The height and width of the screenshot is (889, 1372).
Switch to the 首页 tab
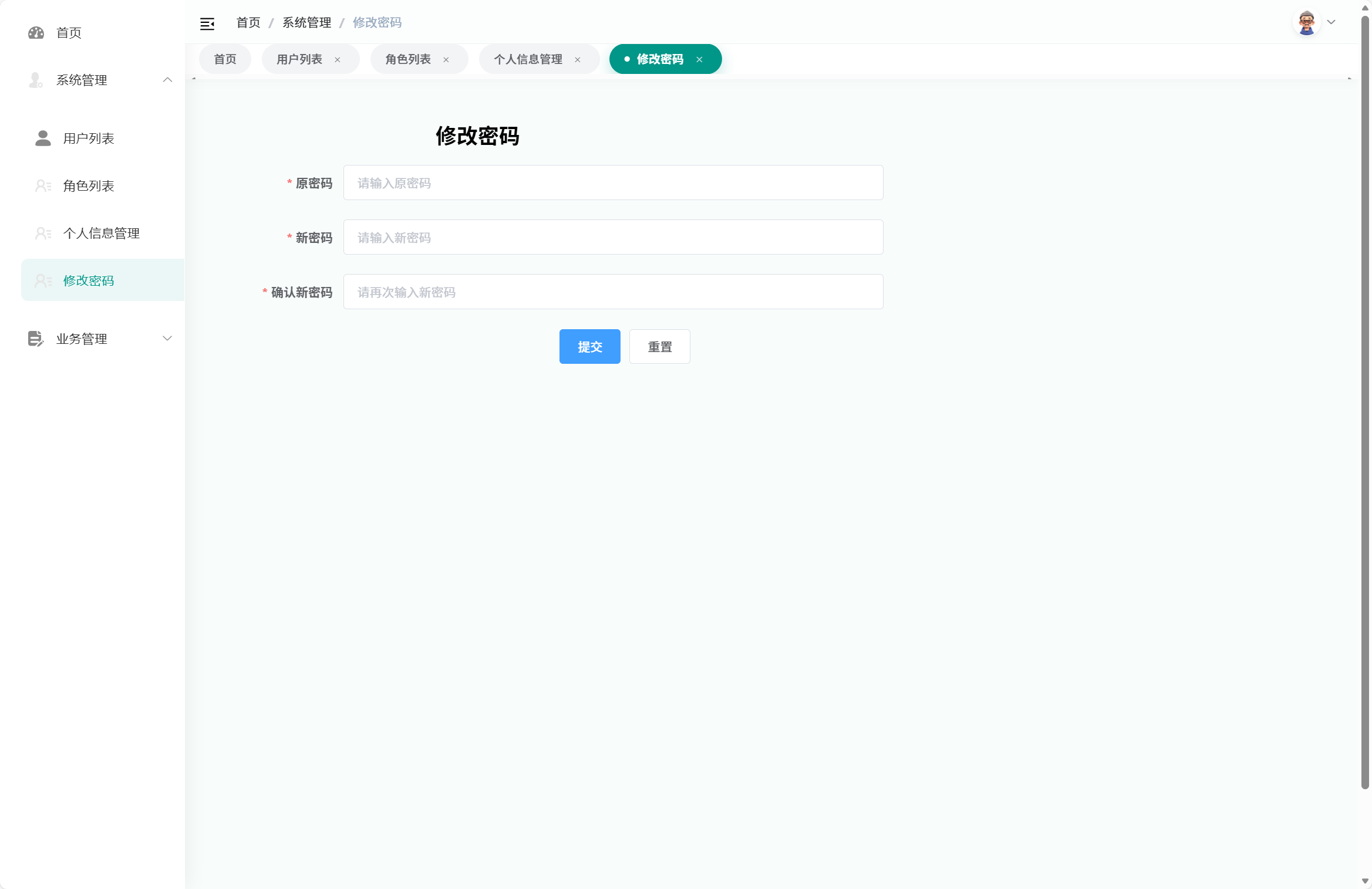(225, 59)
